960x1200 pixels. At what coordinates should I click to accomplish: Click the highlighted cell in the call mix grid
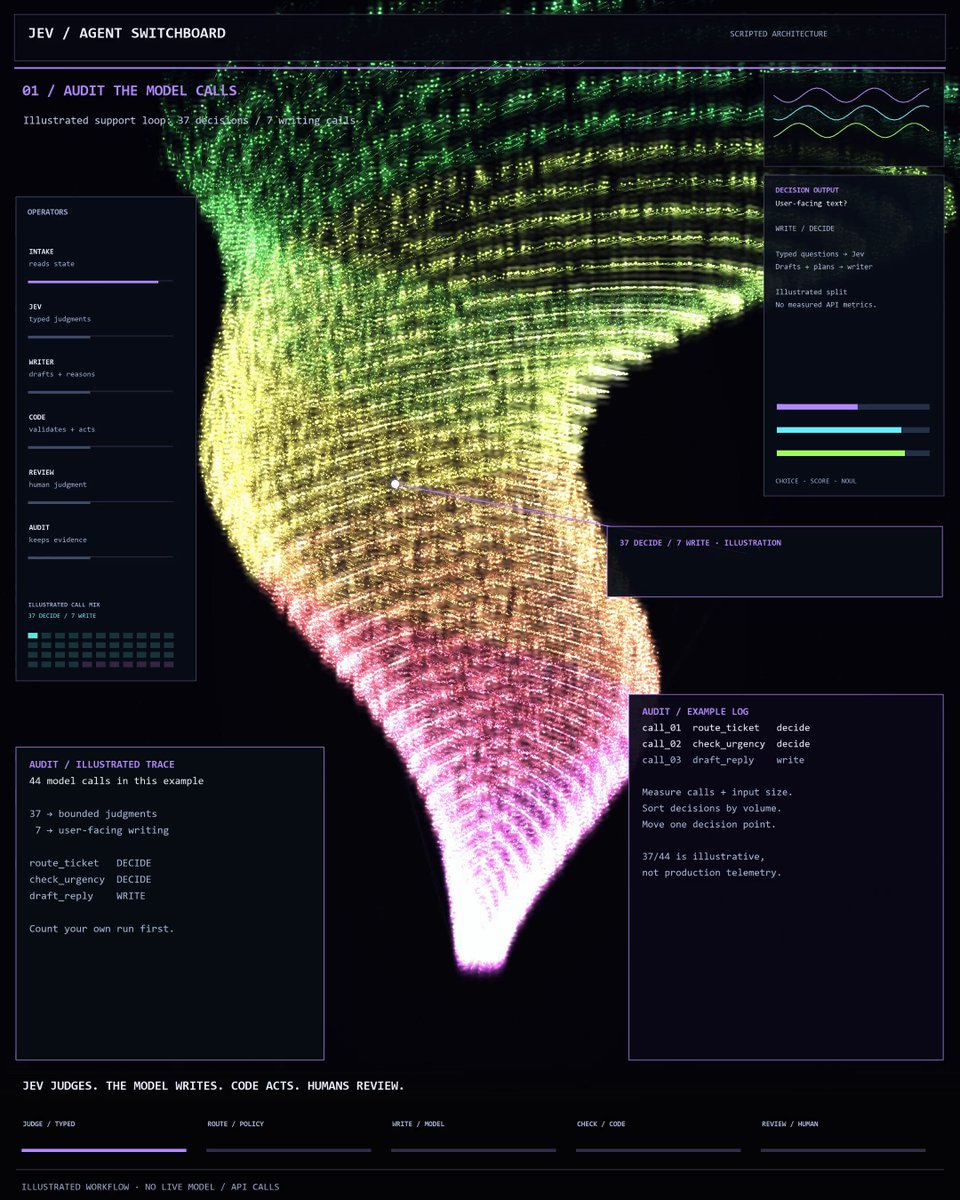33,635
